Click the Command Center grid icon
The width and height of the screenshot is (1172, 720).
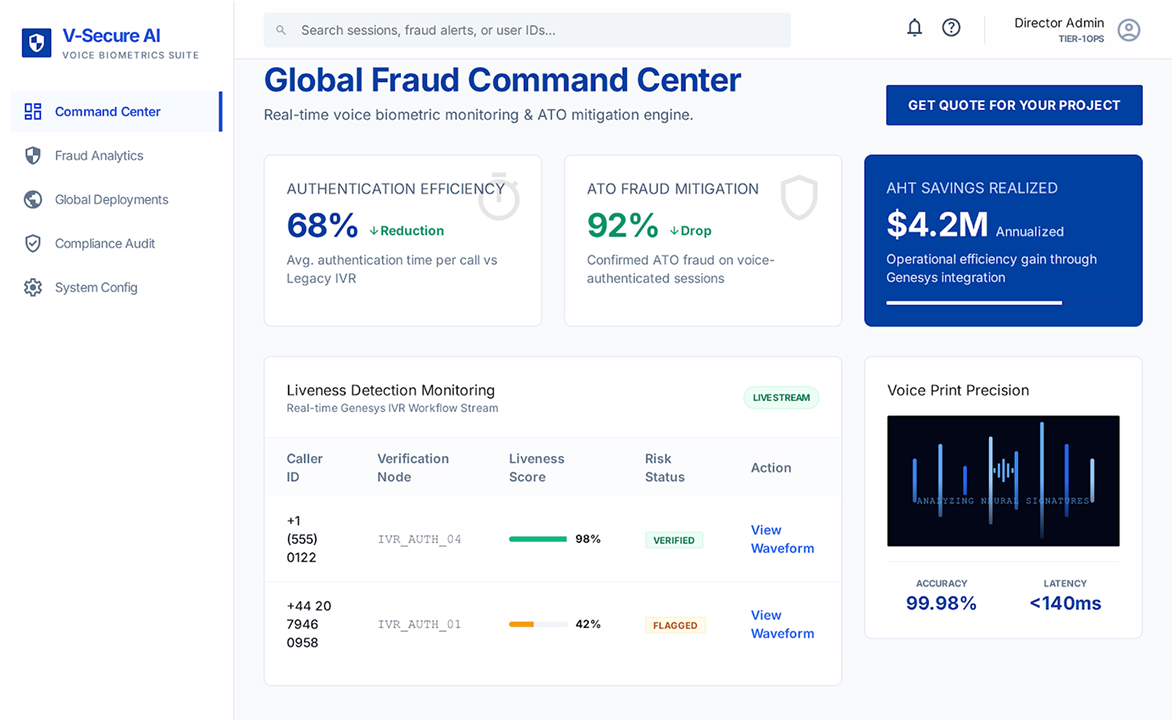click(x=33, y=111)
